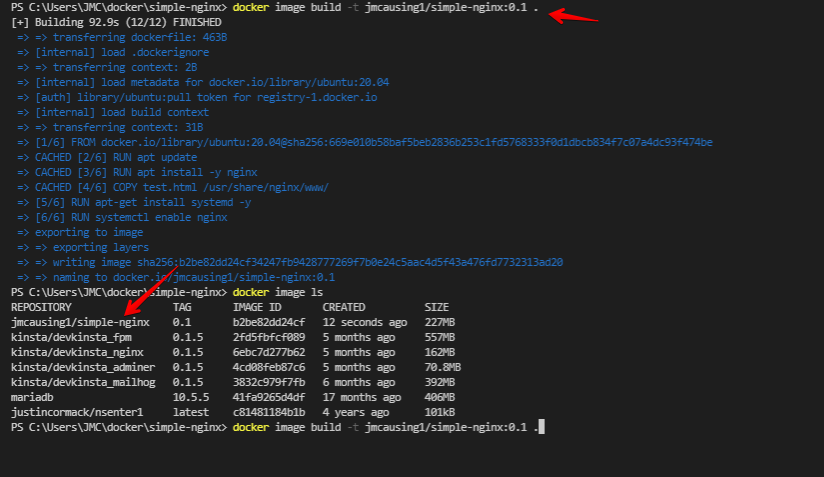Viewport: 824px width, 477px height.
Task: Click the CREATED column header
Action: click(344, 307)
